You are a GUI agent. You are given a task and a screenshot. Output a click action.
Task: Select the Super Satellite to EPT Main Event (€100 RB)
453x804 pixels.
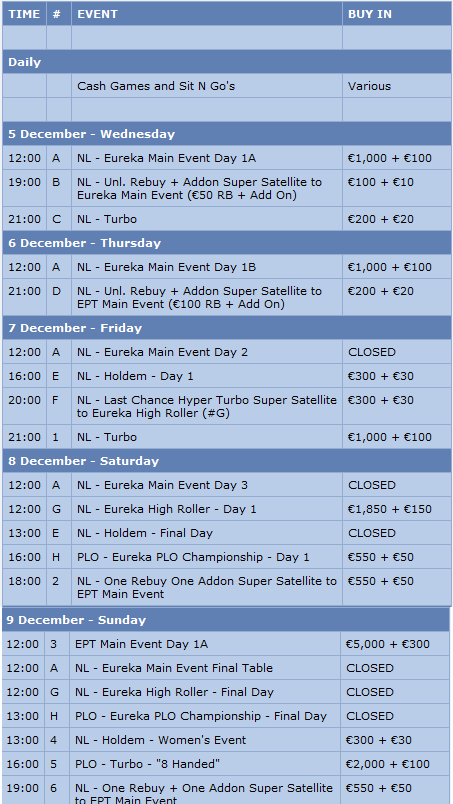(200, 297)
